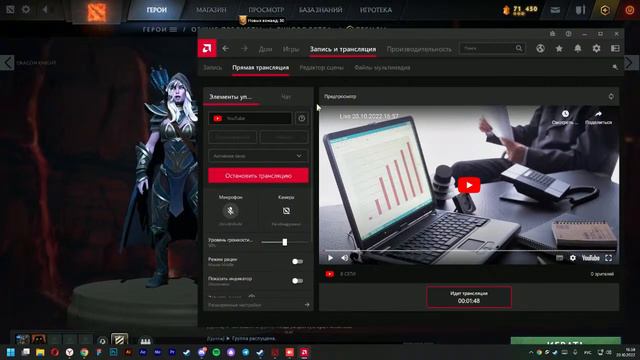This screenshot has height=360, width=640.
Task: Toggle microphone mute button
Action: click(x=231, y=211)
